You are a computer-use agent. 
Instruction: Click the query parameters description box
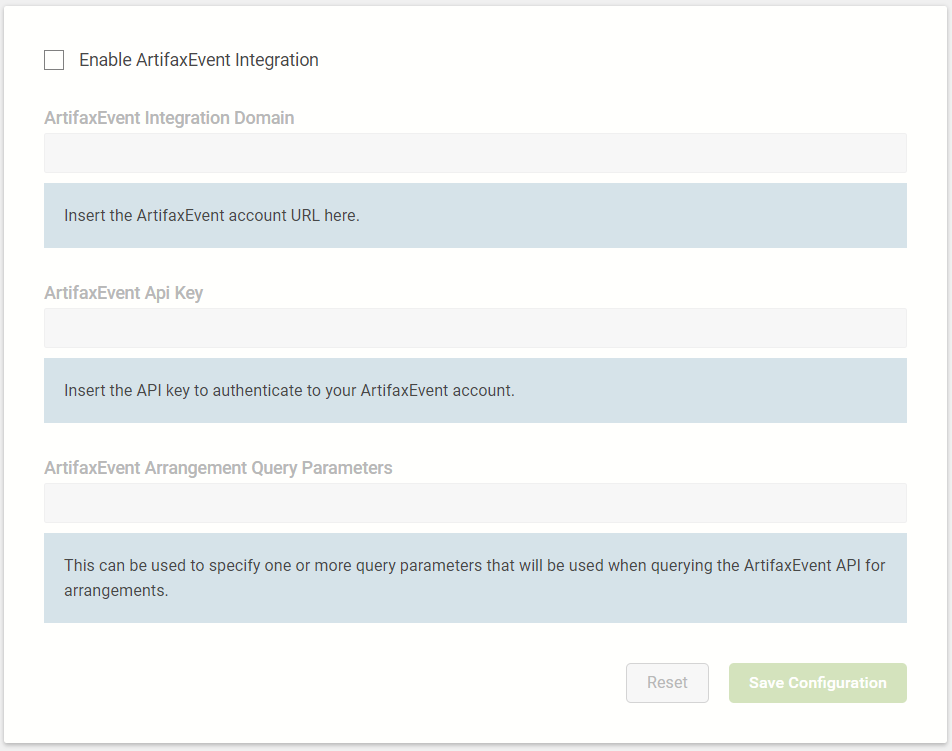click(475, 578)
